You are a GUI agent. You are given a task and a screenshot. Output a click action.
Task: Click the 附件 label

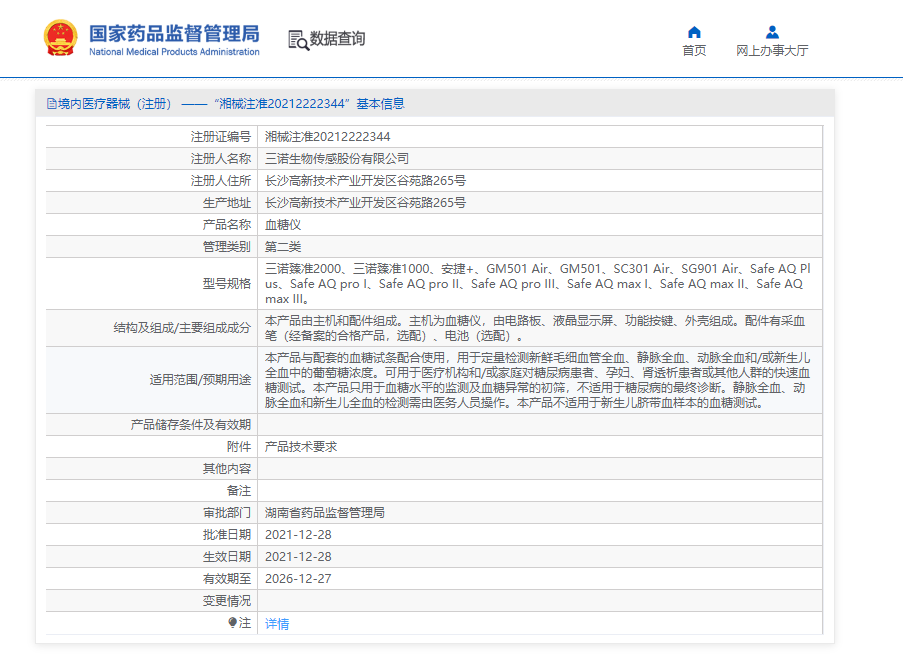pos(239,447)
